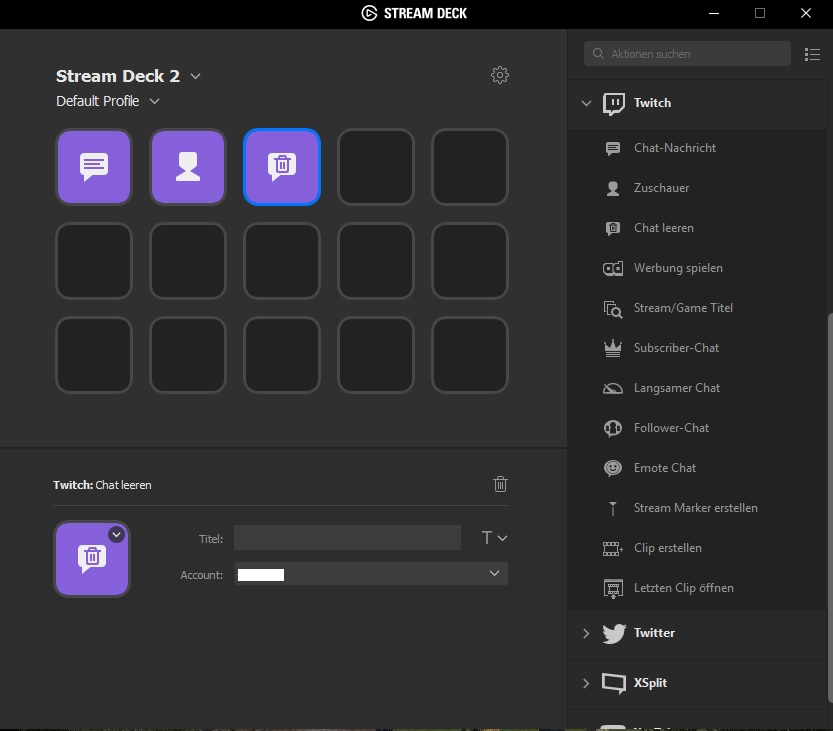The height and width of the screenshot is (731, 833).
Task: Select Chat leeren label in the action list
Action: [x=664, y=228]
